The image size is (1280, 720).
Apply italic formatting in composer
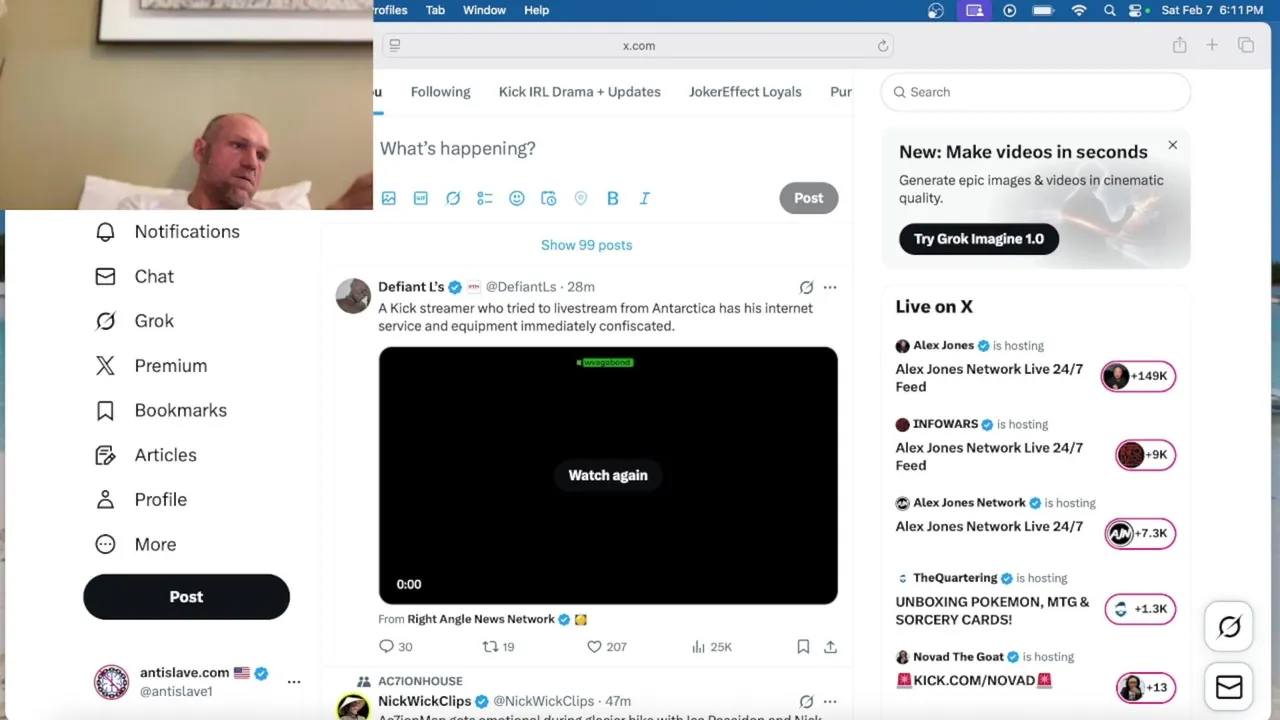[645, 198]
